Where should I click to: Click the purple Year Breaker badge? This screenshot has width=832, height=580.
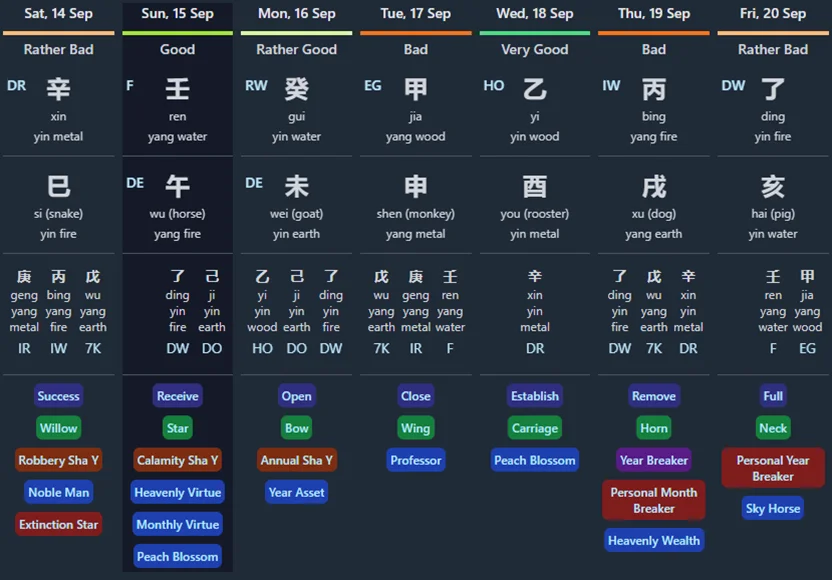coord(654,460)
